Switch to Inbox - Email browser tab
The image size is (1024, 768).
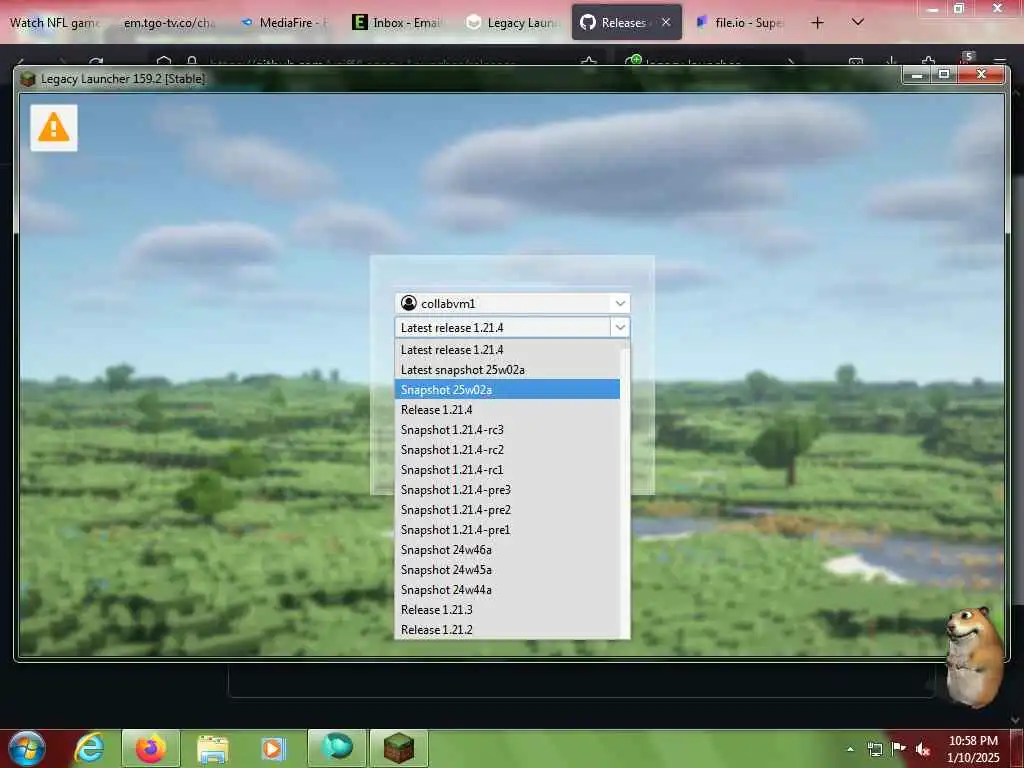(397, 23)
